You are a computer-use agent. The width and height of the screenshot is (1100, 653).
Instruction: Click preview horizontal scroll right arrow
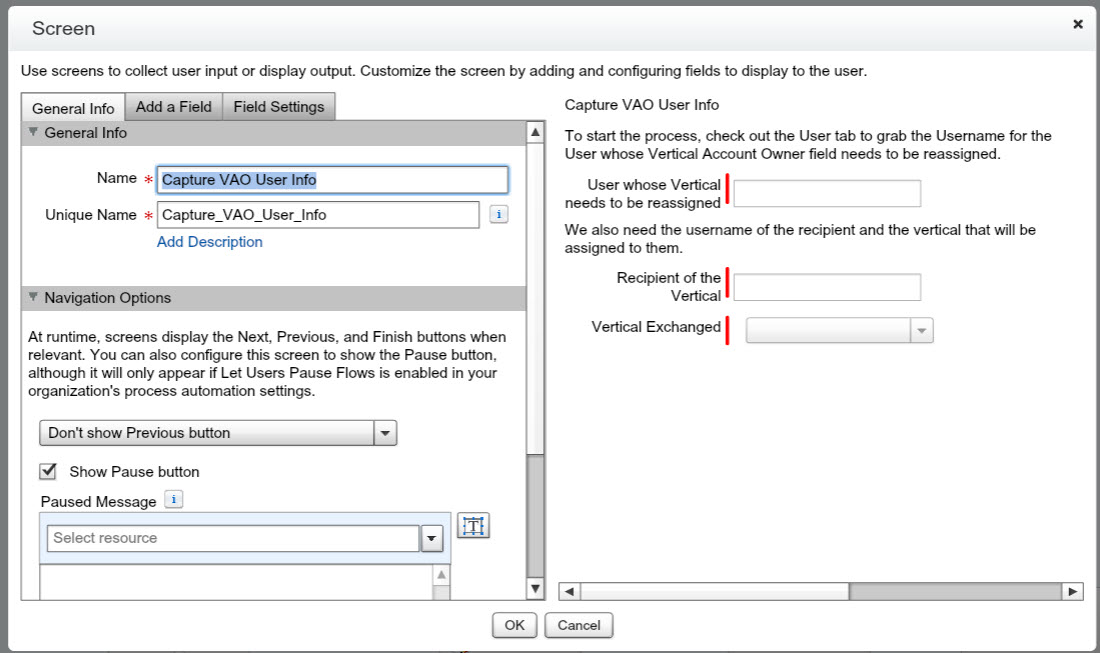click(1073, 592)
